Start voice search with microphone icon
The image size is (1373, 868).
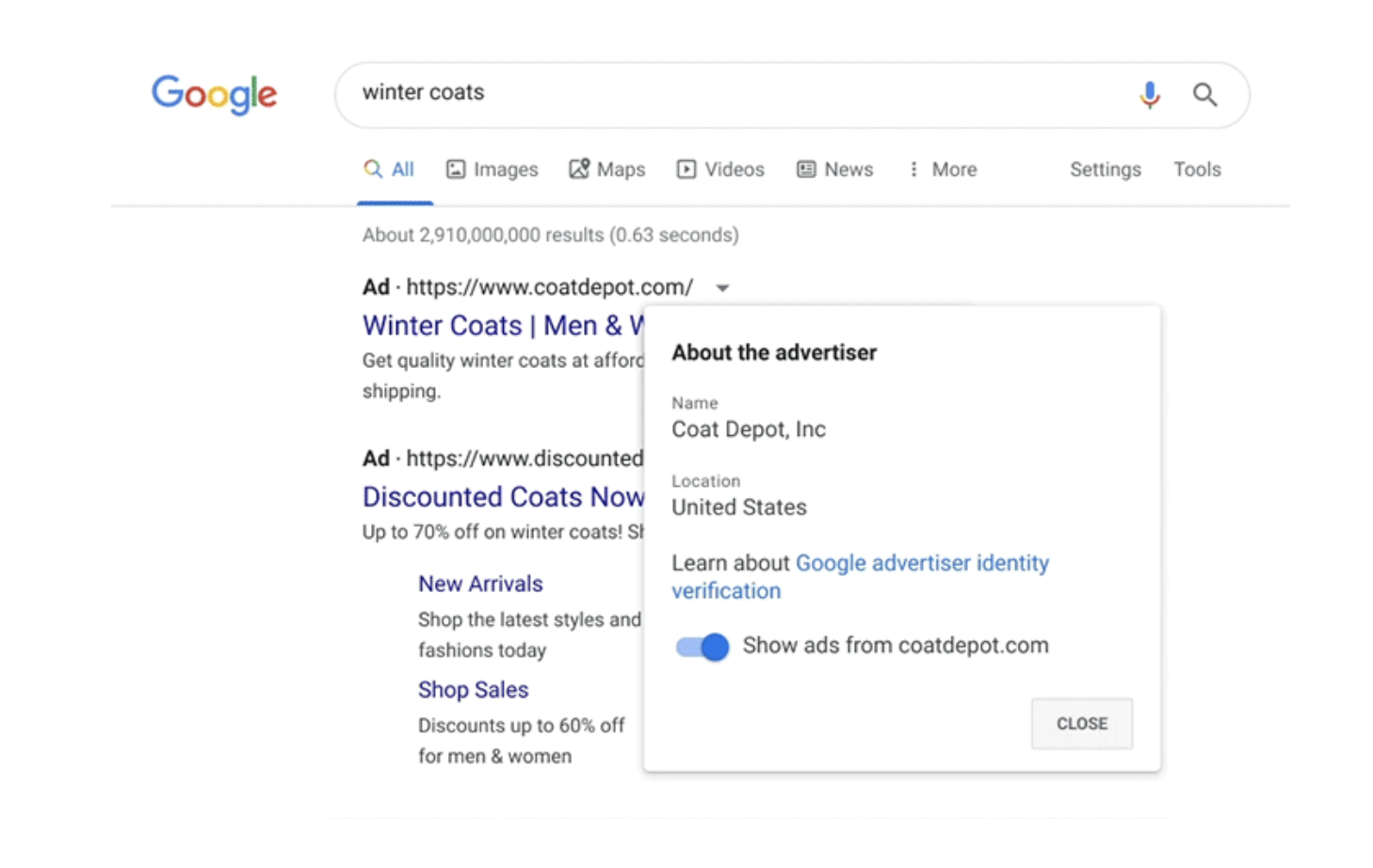coord(1149,94)
